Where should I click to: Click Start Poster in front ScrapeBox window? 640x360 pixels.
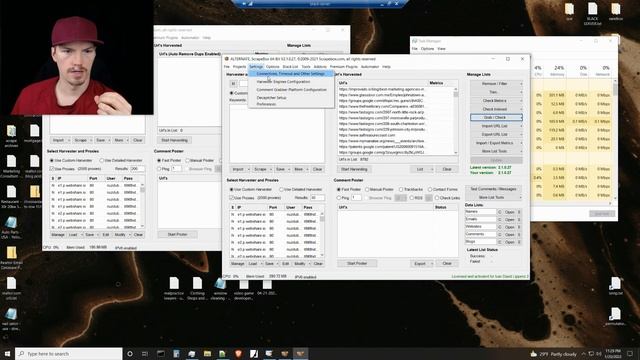357,264
